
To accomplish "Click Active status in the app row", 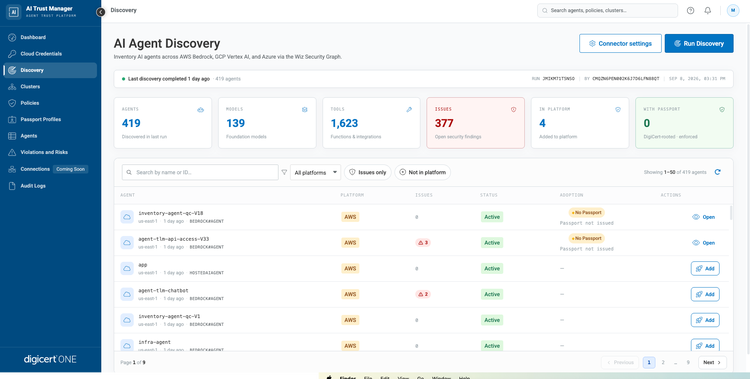I will click(x=492, y=268).
